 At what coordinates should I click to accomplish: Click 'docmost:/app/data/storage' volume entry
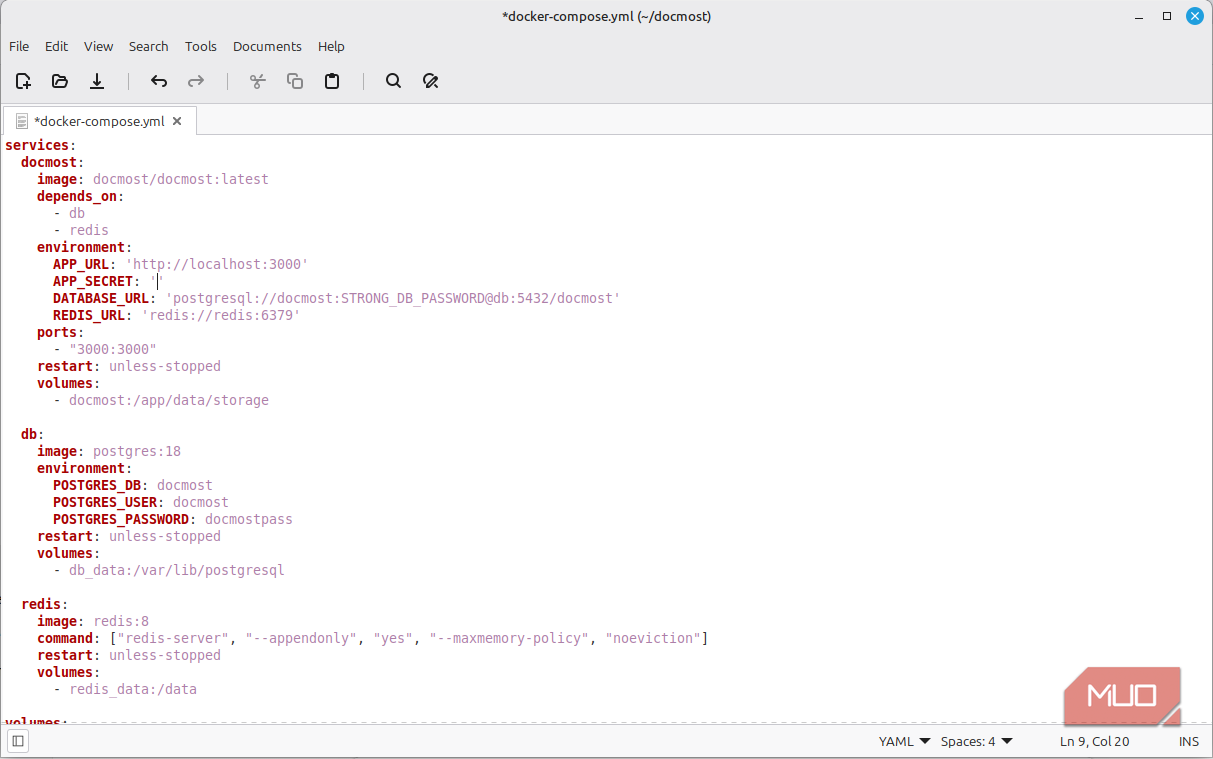pos(169,401)
